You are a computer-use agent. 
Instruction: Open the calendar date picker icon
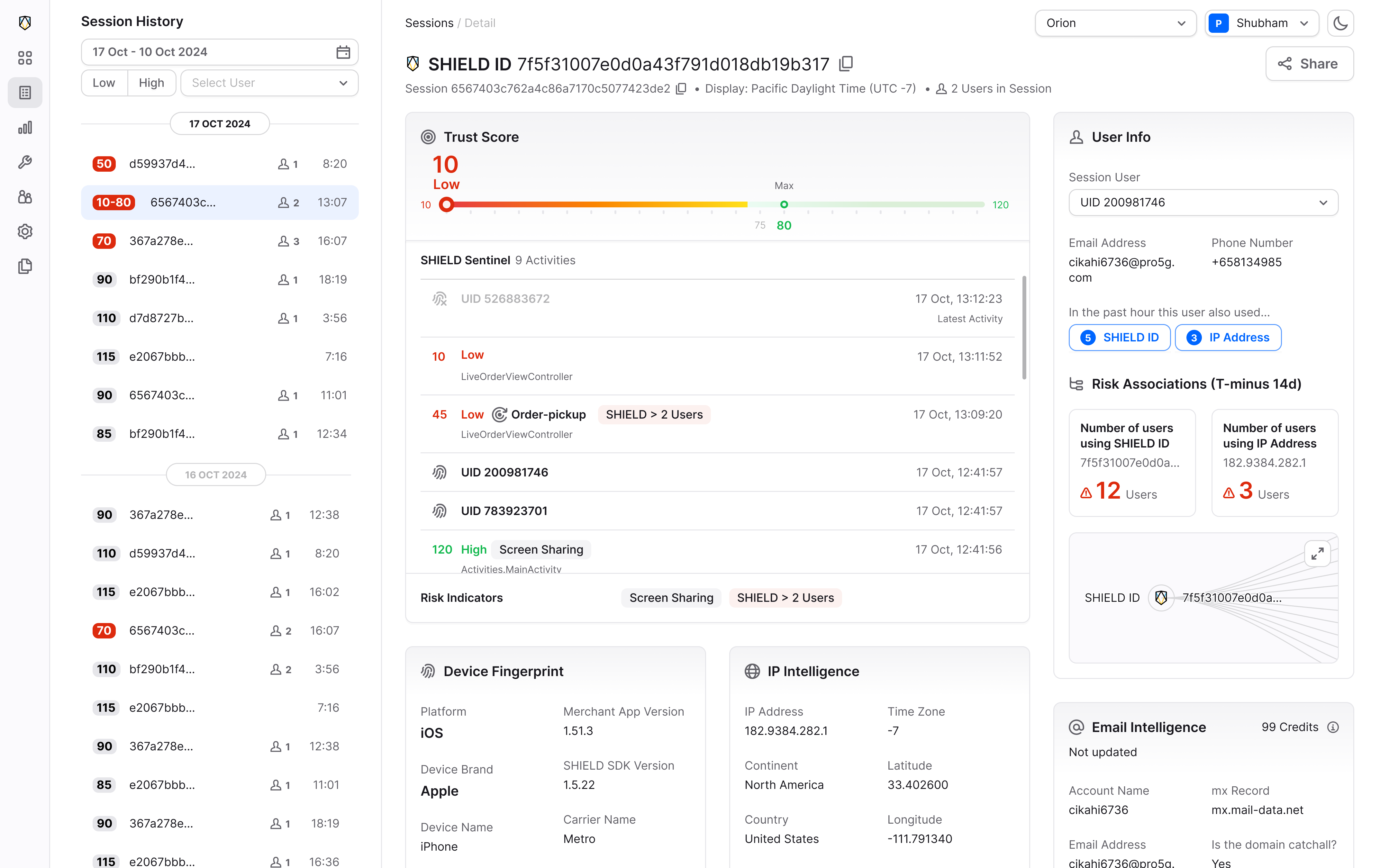point(343,52)
